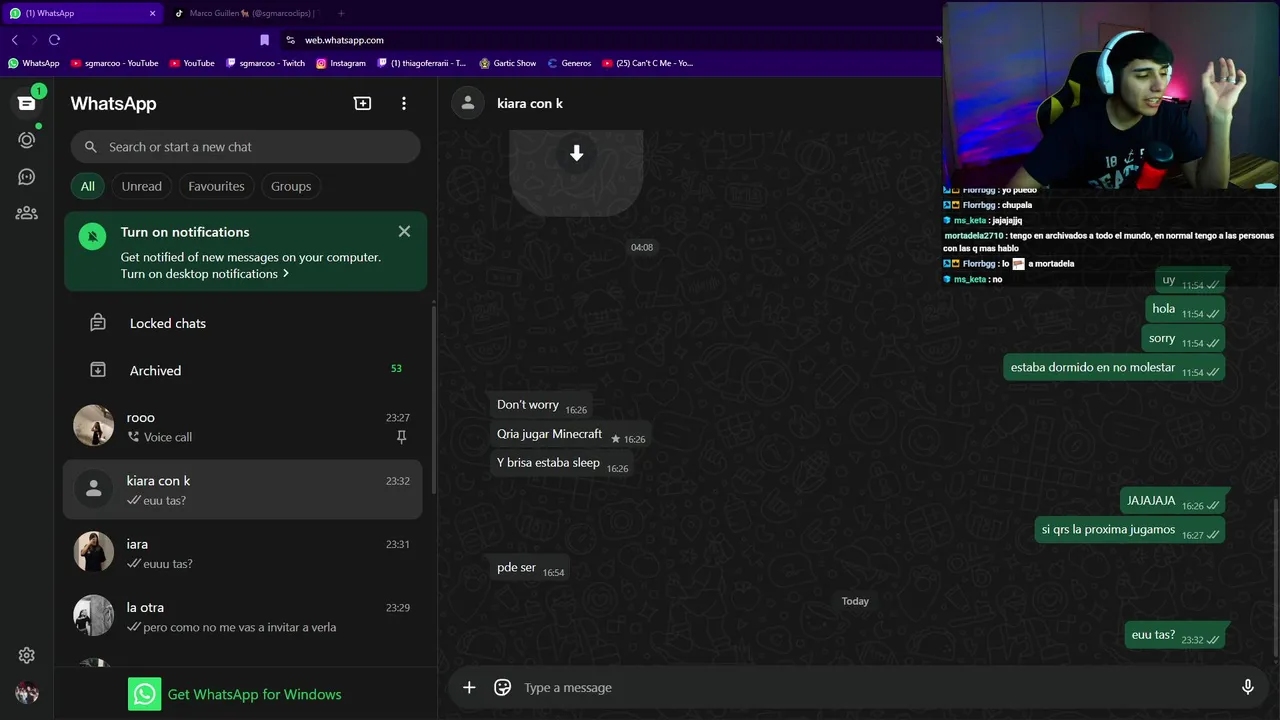Click the message "Y brisa estaba sleep"
The height and width of the screenshot is (720, 1280).
[x=562, y=463]
